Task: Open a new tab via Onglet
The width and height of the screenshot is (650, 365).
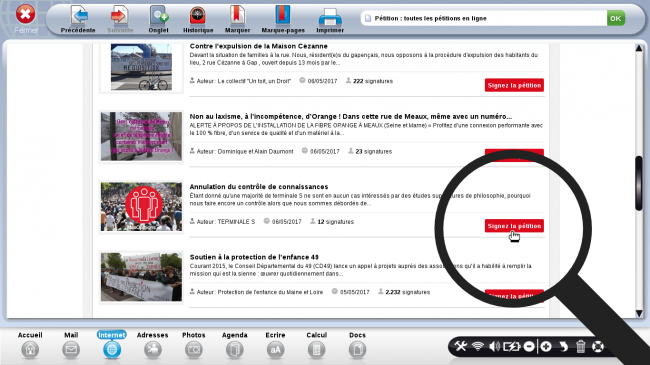Action: (x=158, y=19)
